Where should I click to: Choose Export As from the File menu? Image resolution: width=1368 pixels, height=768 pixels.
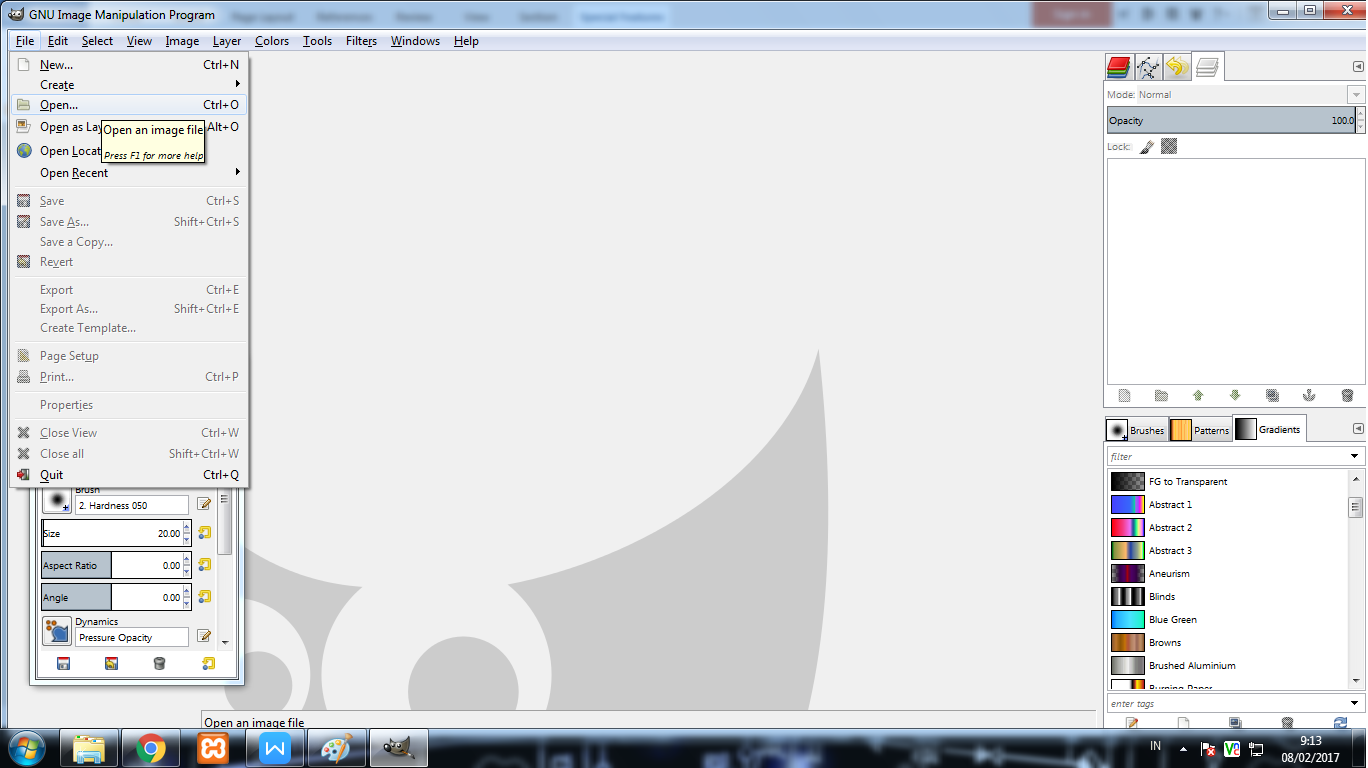point(67,308)
